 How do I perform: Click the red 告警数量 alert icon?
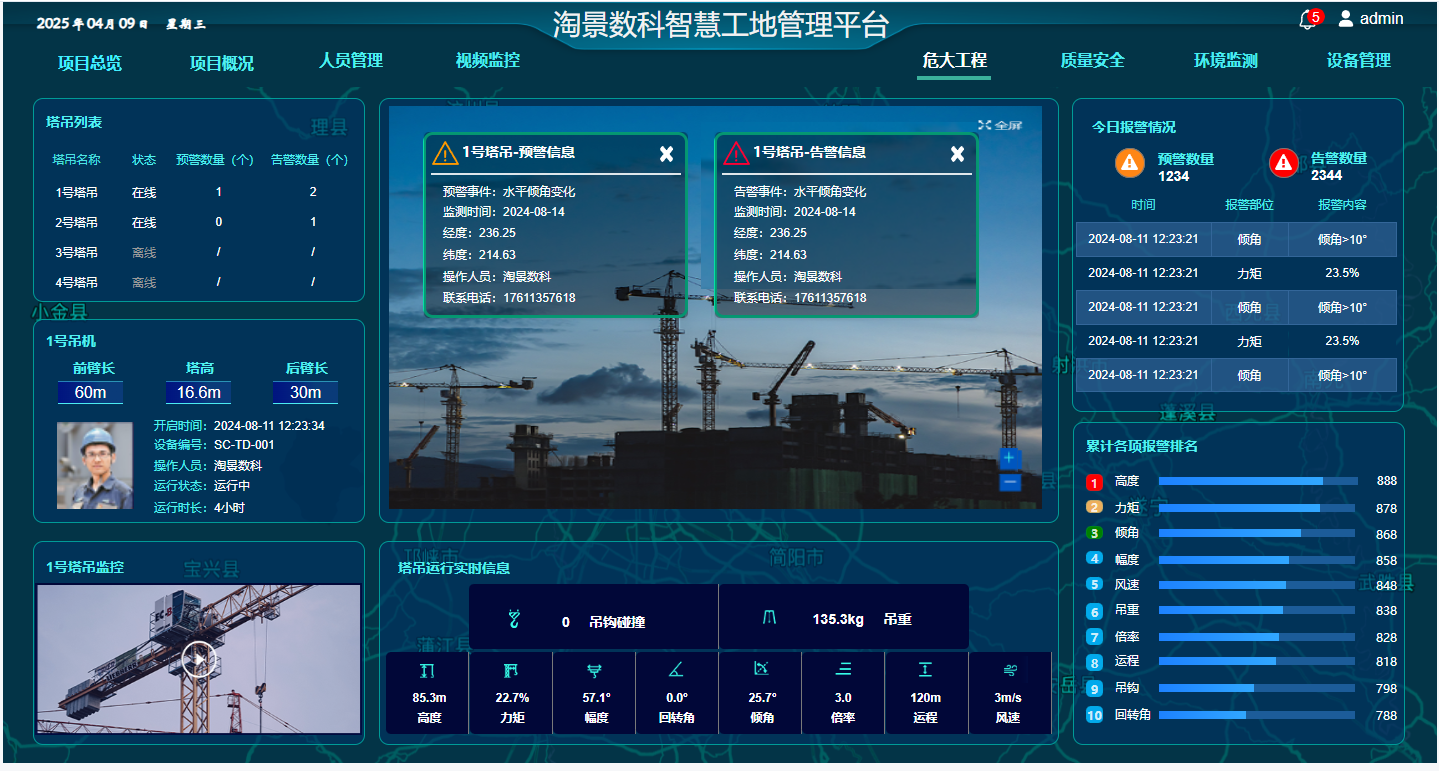click(x=1284, y=163)
